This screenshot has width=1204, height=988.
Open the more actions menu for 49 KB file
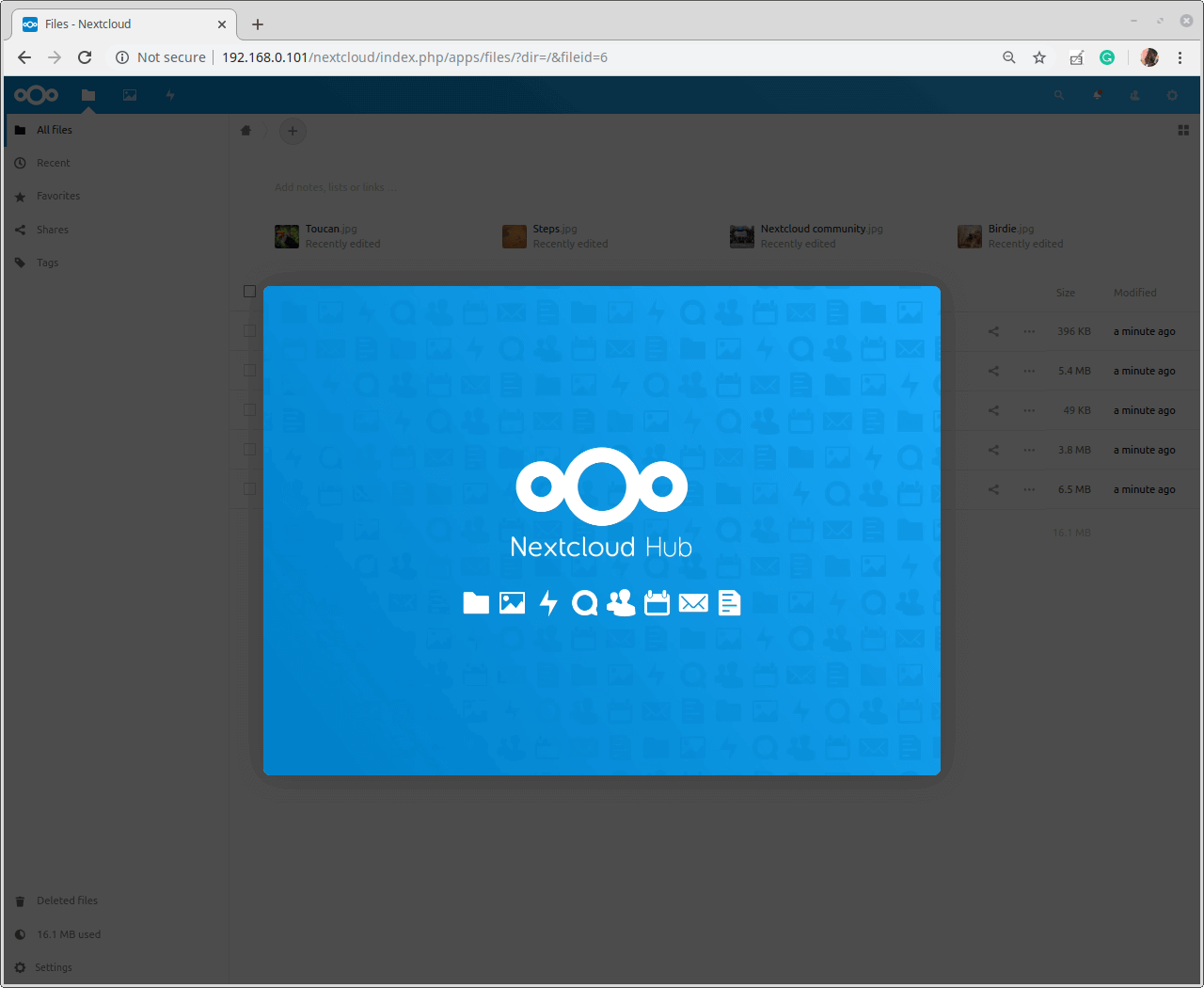coord(1029,410)
